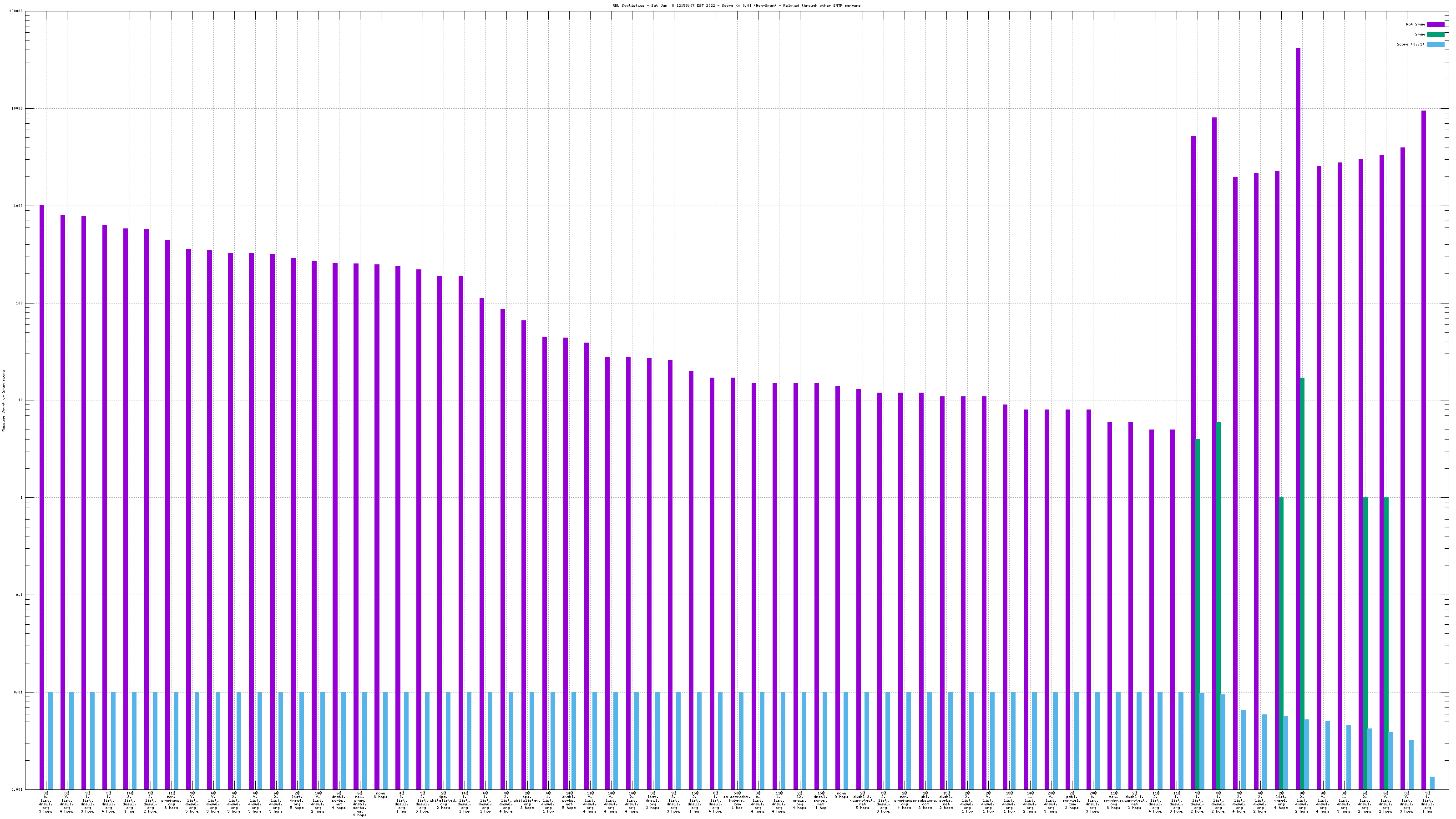This screenshot has height=819, width=1456.
Task: Click the 0.001 y-axis tick label
Action: pyautogui.click(x=18, y=789)
